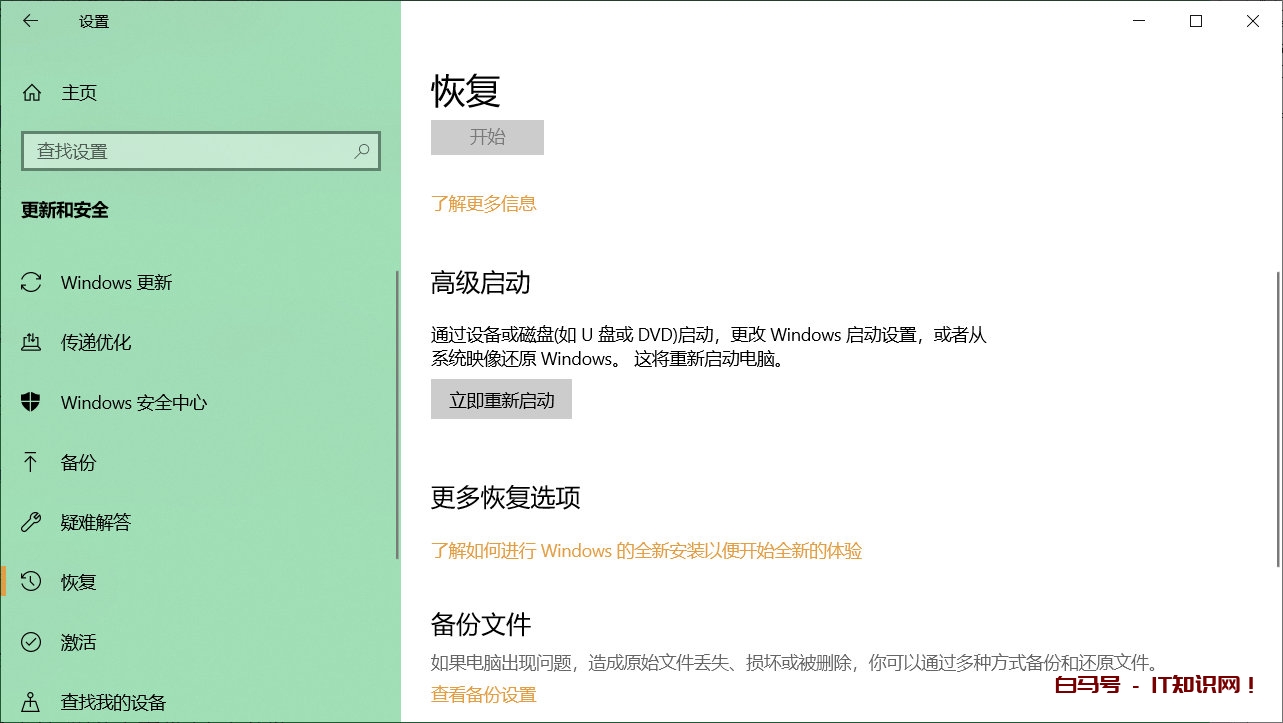Click the Windows clean install information link
Image resolution: width=1283 pixels, height=723 pixels.
point(648,550)
